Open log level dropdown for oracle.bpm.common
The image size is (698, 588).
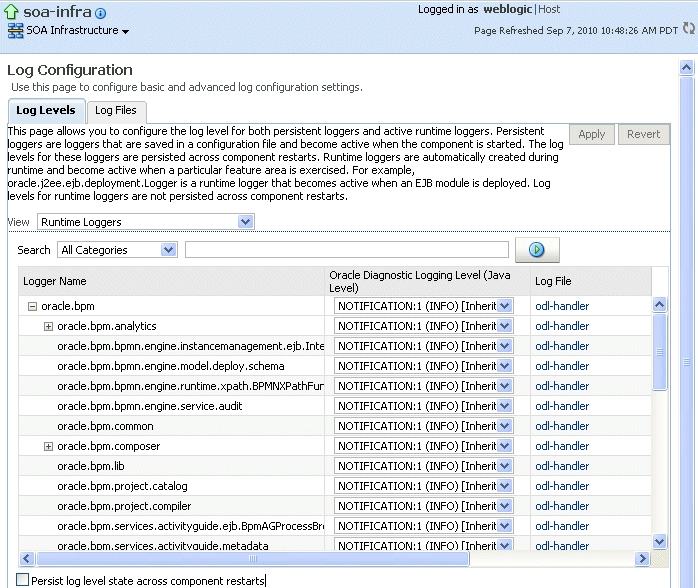click(423, 426)
